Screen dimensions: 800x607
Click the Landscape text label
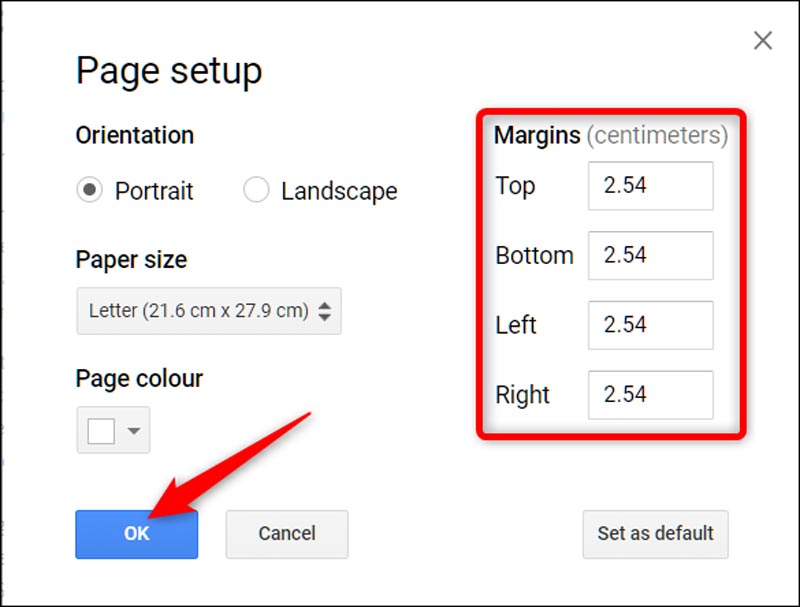pos(339,191)
